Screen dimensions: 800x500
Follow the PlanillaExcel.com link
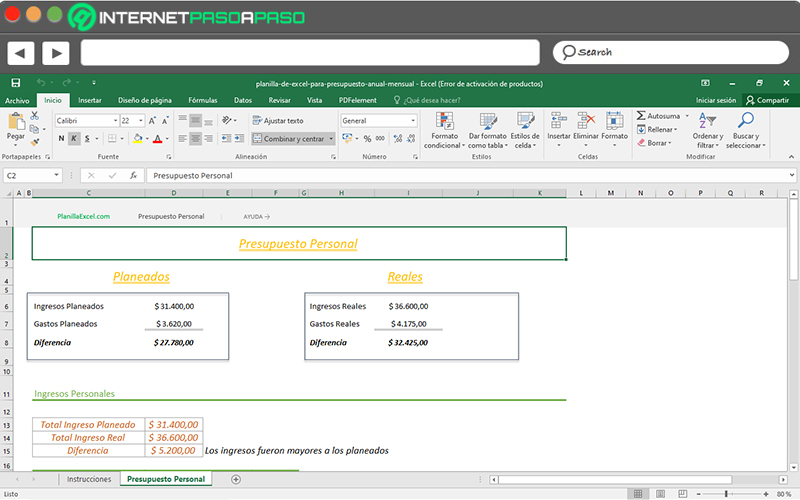point(84,216)
